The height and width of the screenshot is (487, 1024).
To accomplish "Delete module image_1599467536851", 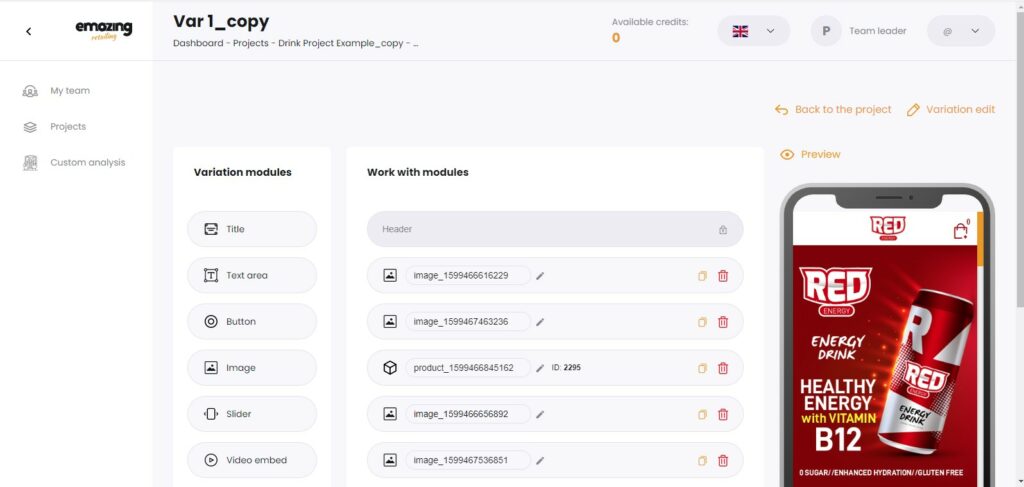I will tap(723, 461).
